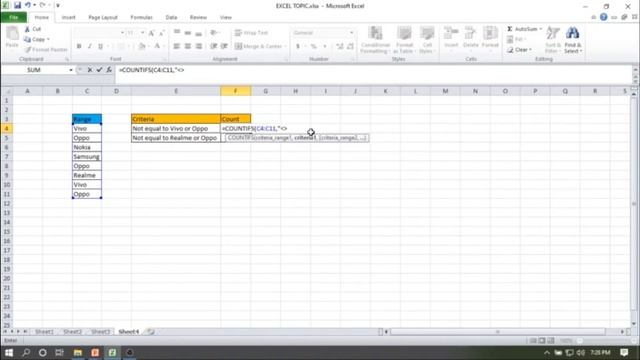Confirm formula with checkmark Enter button
Image resolution: width=640 pixels, height=360 pixels.
coord(99,70)
